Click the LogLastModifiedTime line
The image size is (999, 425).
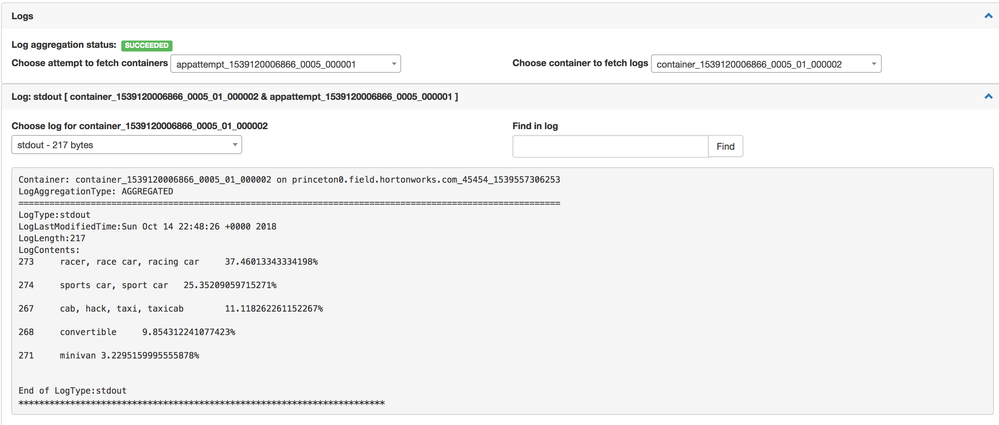point(148,227)
